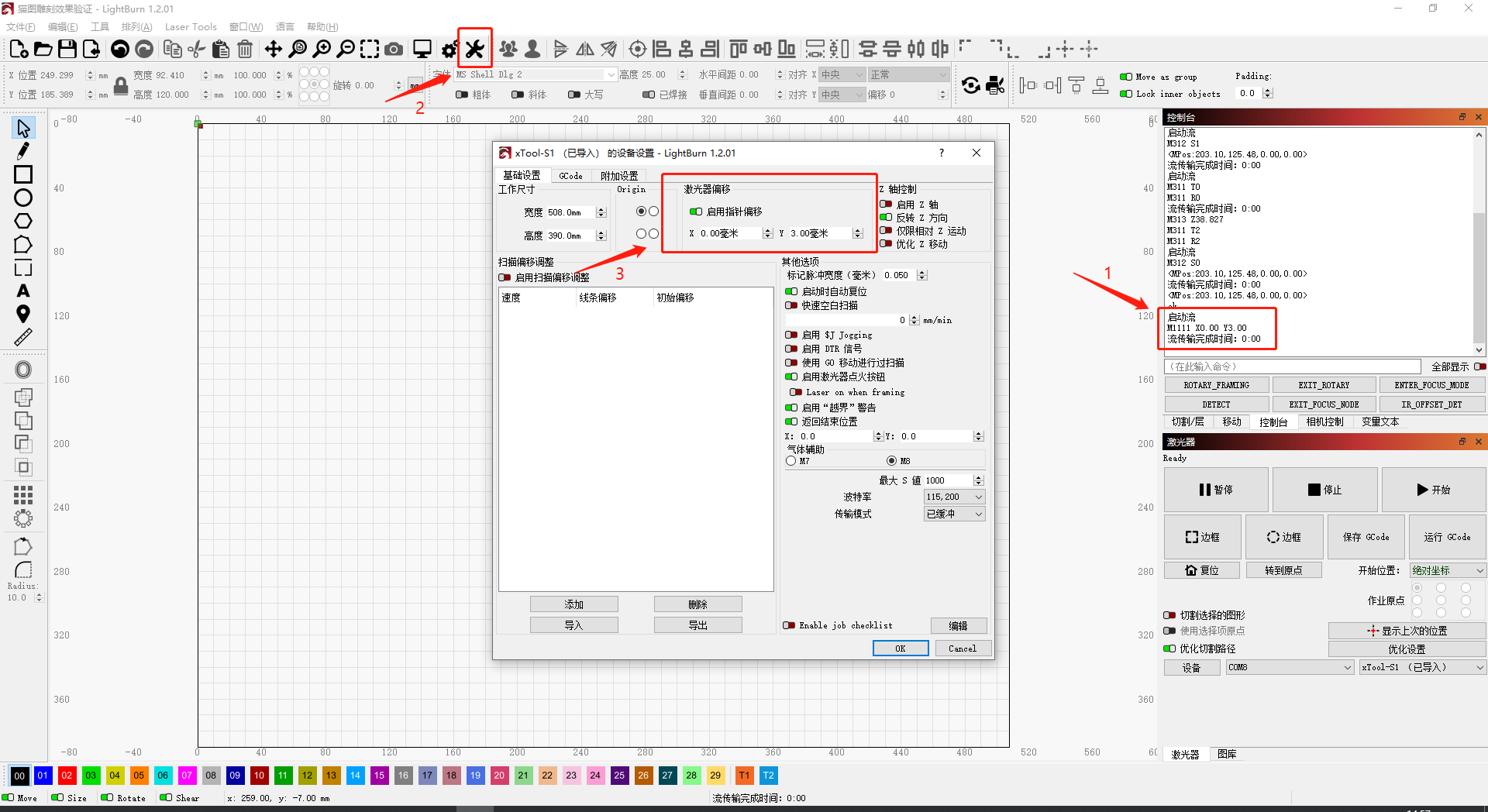Viewport: 1488px width, 812px height.
Task: Open the 波特率 115,200 dropdown
Action: [x=954, y=497]
